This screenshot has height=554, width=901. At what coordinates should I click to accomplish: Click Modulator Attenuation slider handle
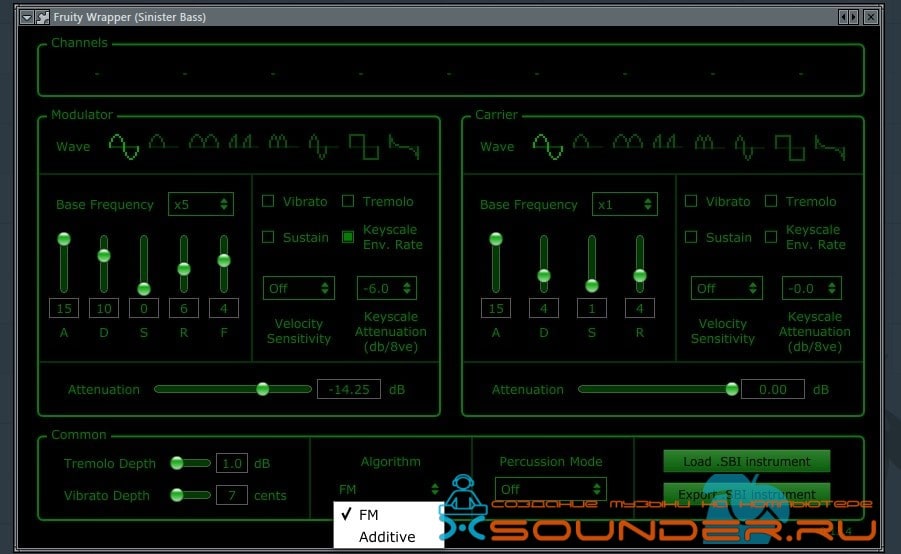263,389
